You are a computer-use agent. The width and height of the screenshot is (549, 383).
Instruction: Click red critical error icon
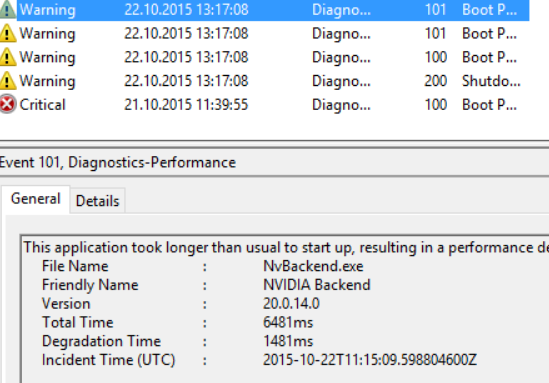(x=8, y=104)
